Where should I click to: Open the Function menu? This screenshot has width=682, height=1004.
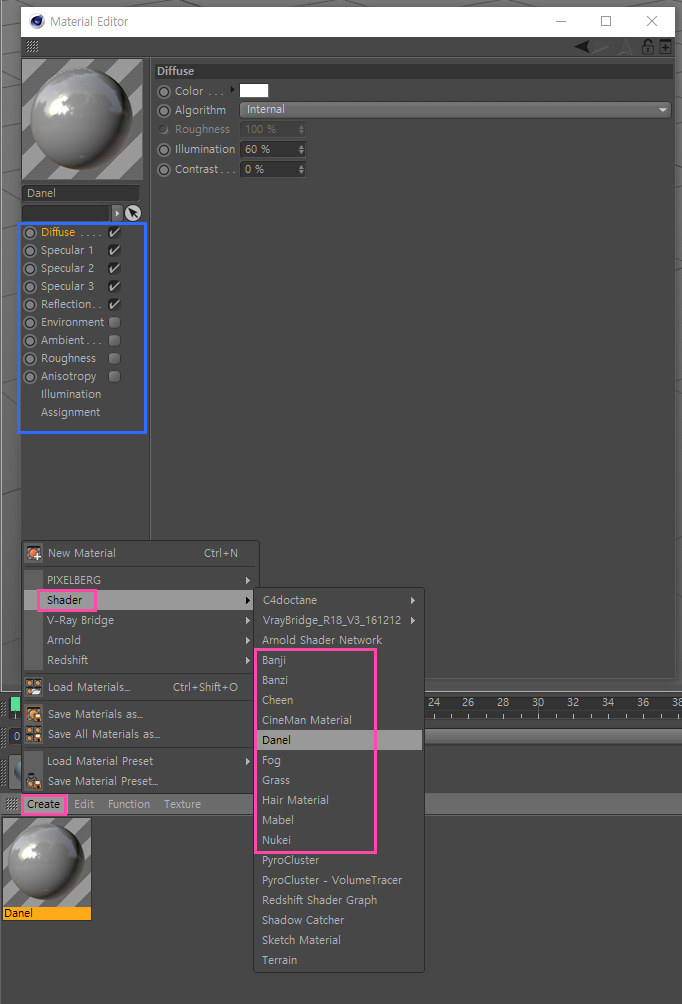click(129, 804)
